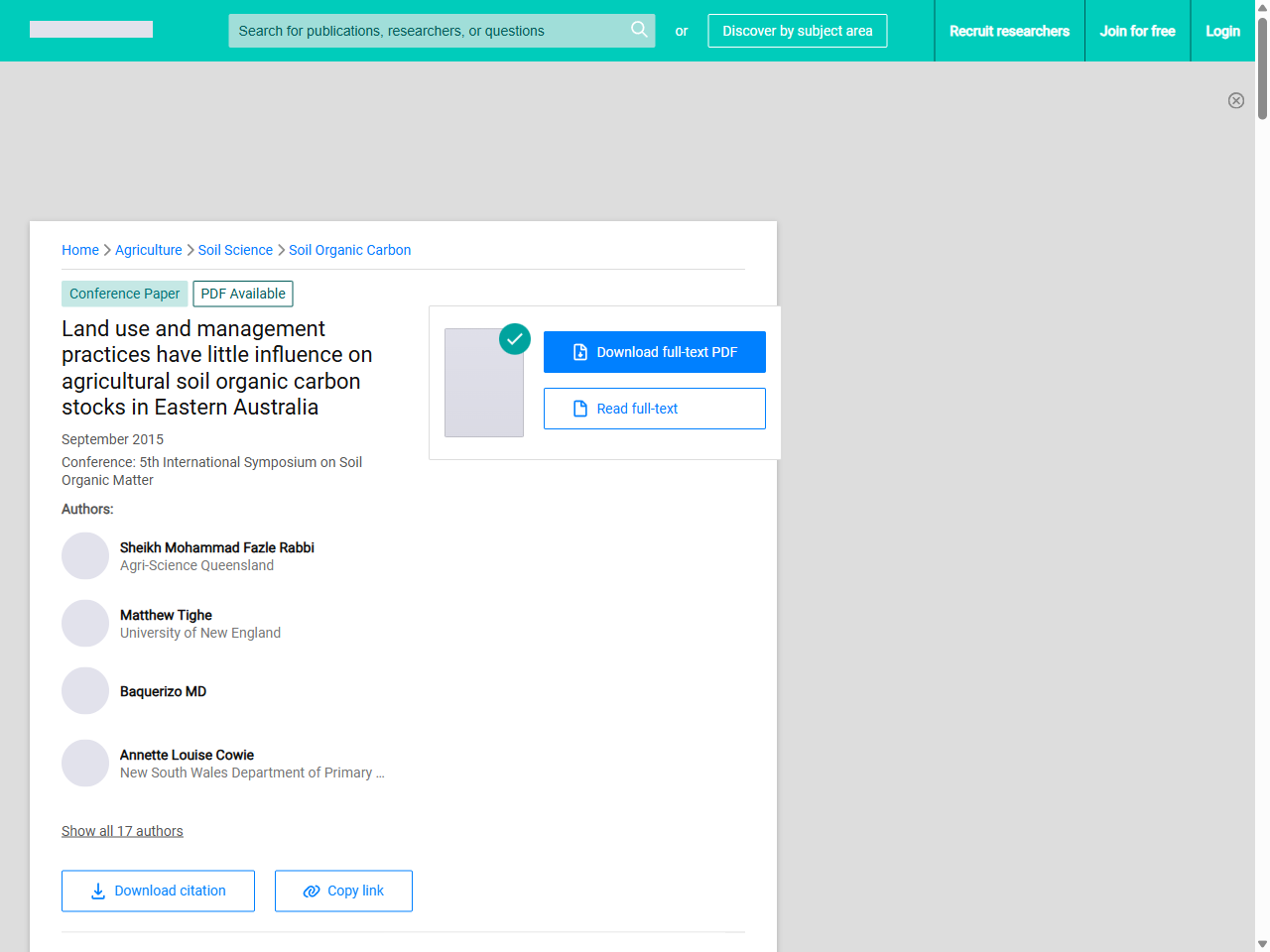Open Discover by subject area
The width and height of the screenshot is (1270, 952).
[797, 31]
